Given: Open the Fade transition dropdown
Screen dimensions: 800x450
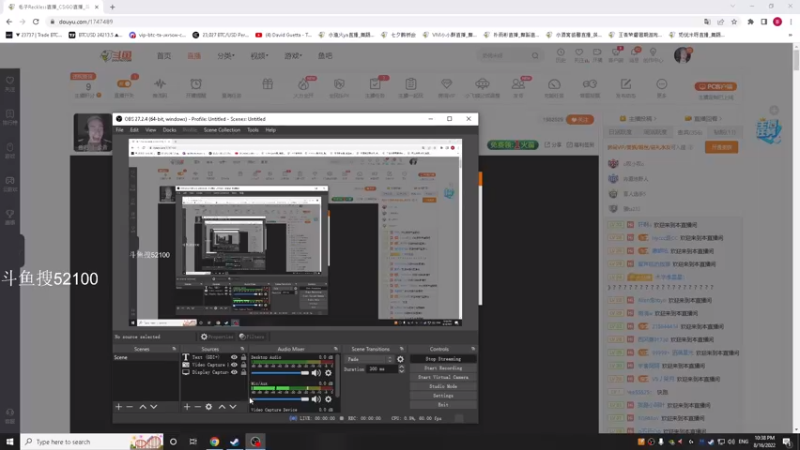Looking at the screenshot, I should (x=370, y=359).
